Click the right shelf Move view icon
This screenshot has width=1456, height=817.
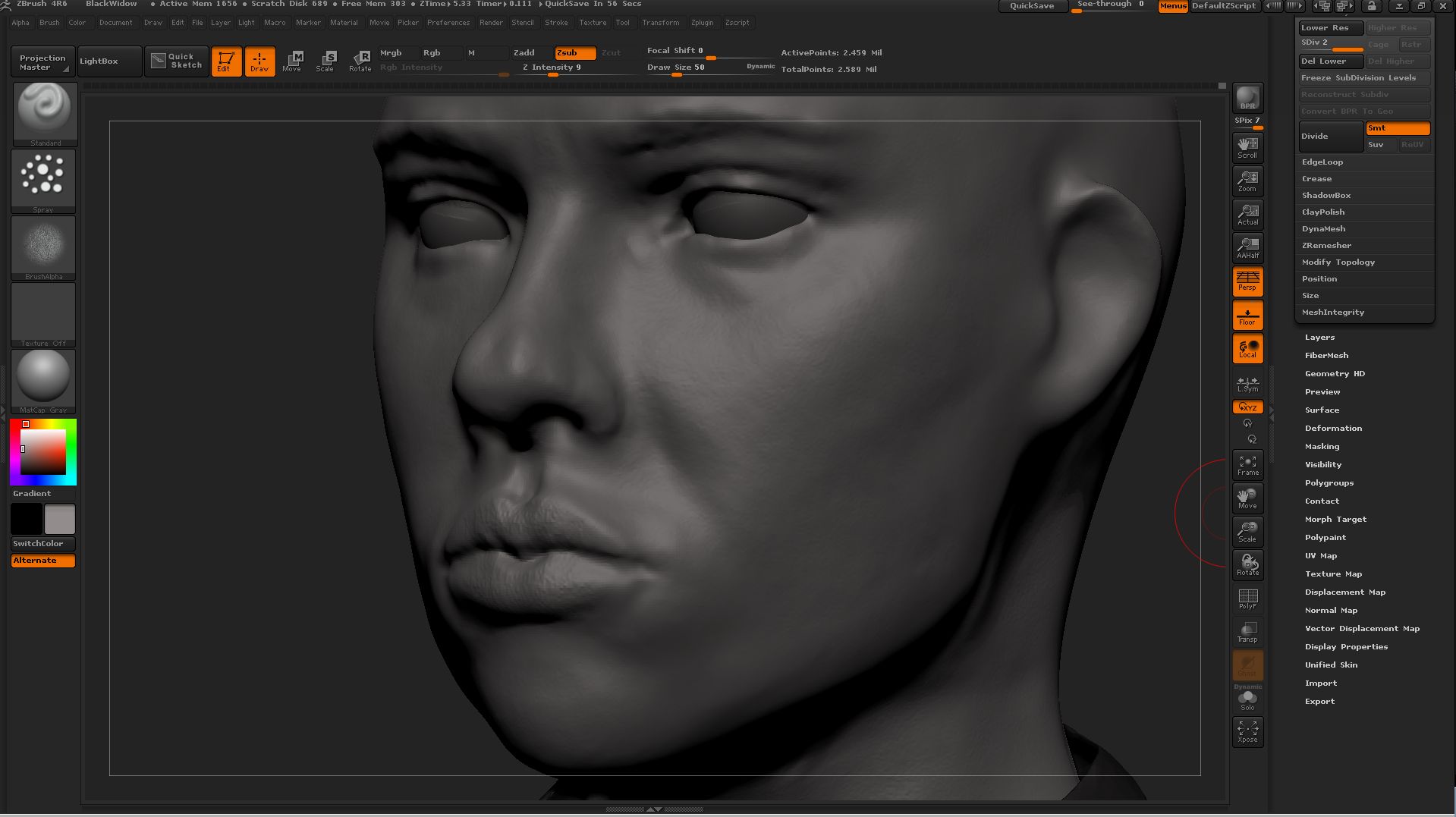click(1247, 498)
